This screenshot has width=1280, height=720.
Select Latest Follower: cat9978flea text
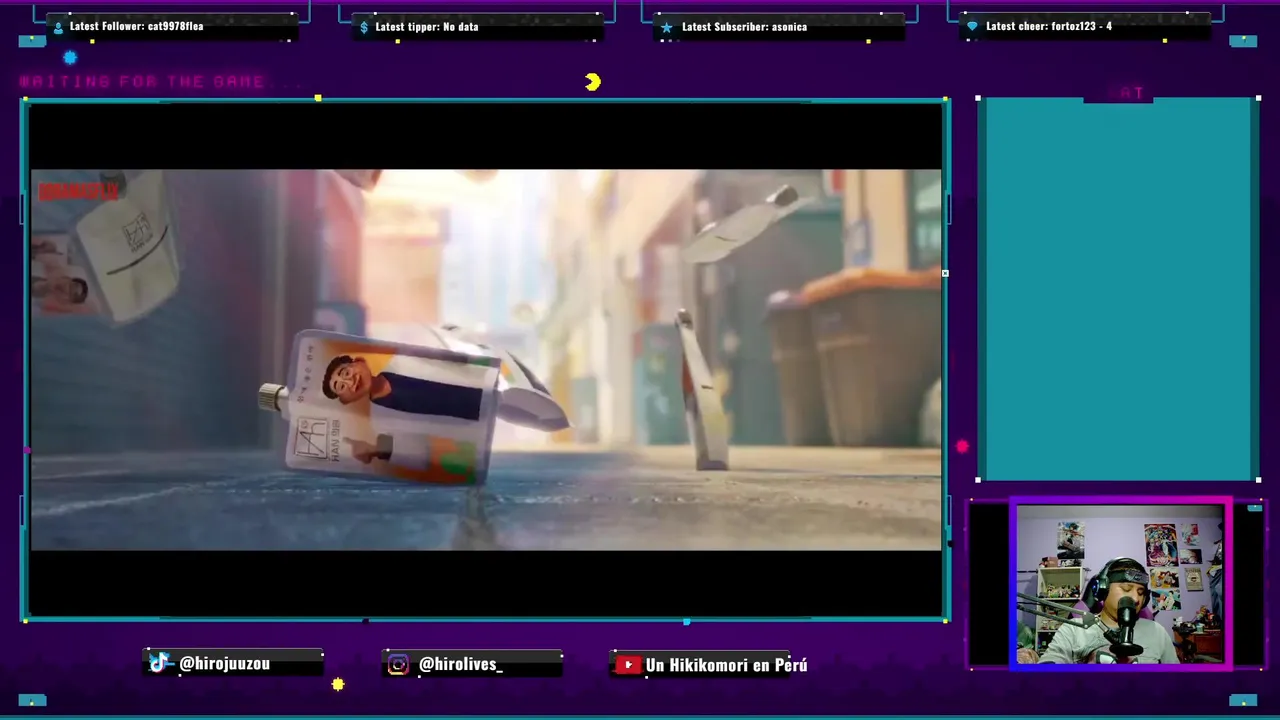[137, 26]
